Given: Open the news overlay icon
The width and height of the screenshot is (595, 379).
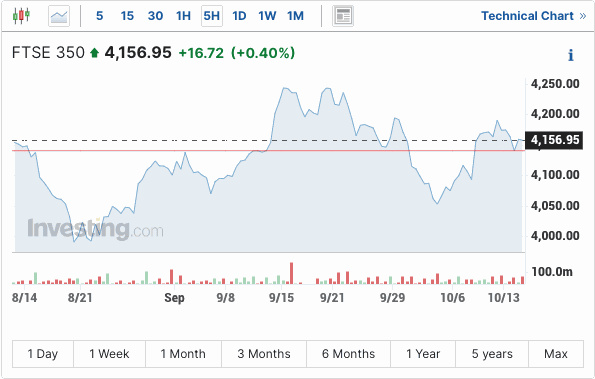Looking at the screenshot, I should (x=343, y=16).
